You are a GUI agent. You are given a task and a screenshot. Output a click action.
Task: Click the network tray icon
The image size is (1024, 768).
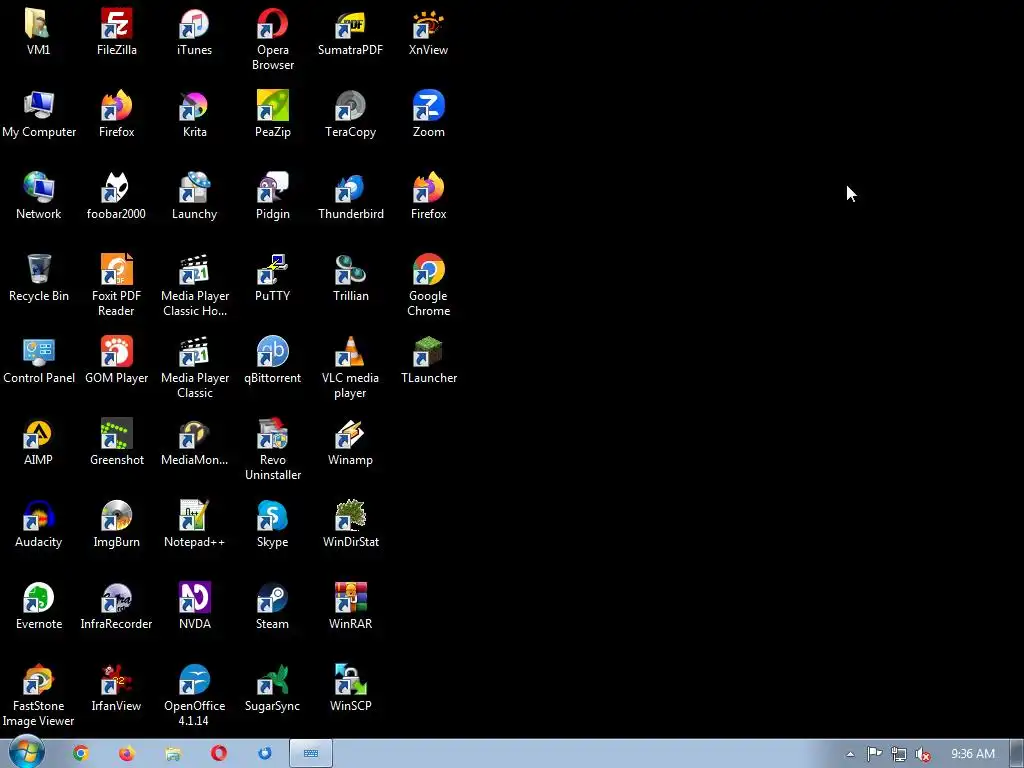899,754
